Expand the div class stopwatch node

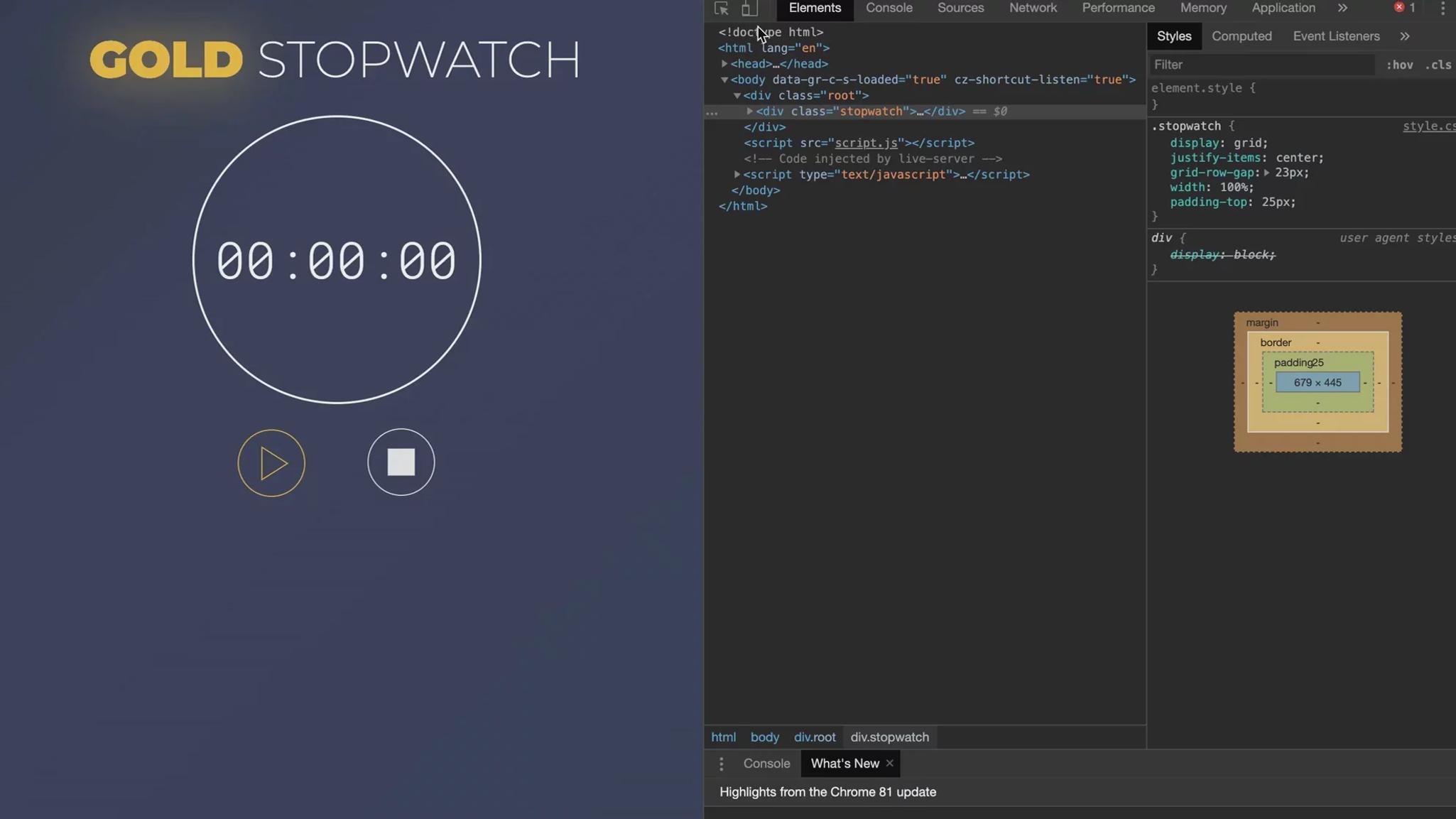coord(749,111)
